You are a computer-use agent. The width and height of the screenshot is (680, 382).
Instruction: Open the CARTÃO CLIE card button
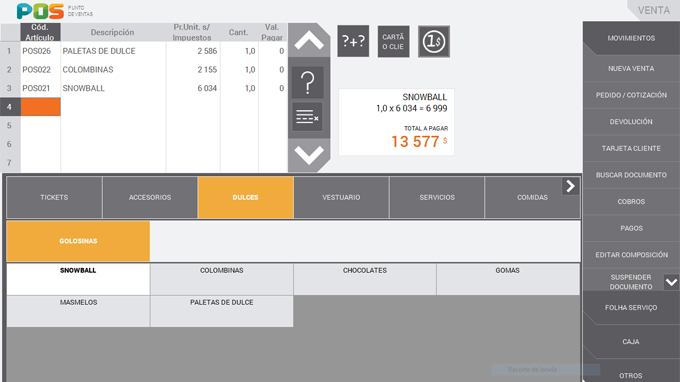pyautogui.click(x=393, y=41)
